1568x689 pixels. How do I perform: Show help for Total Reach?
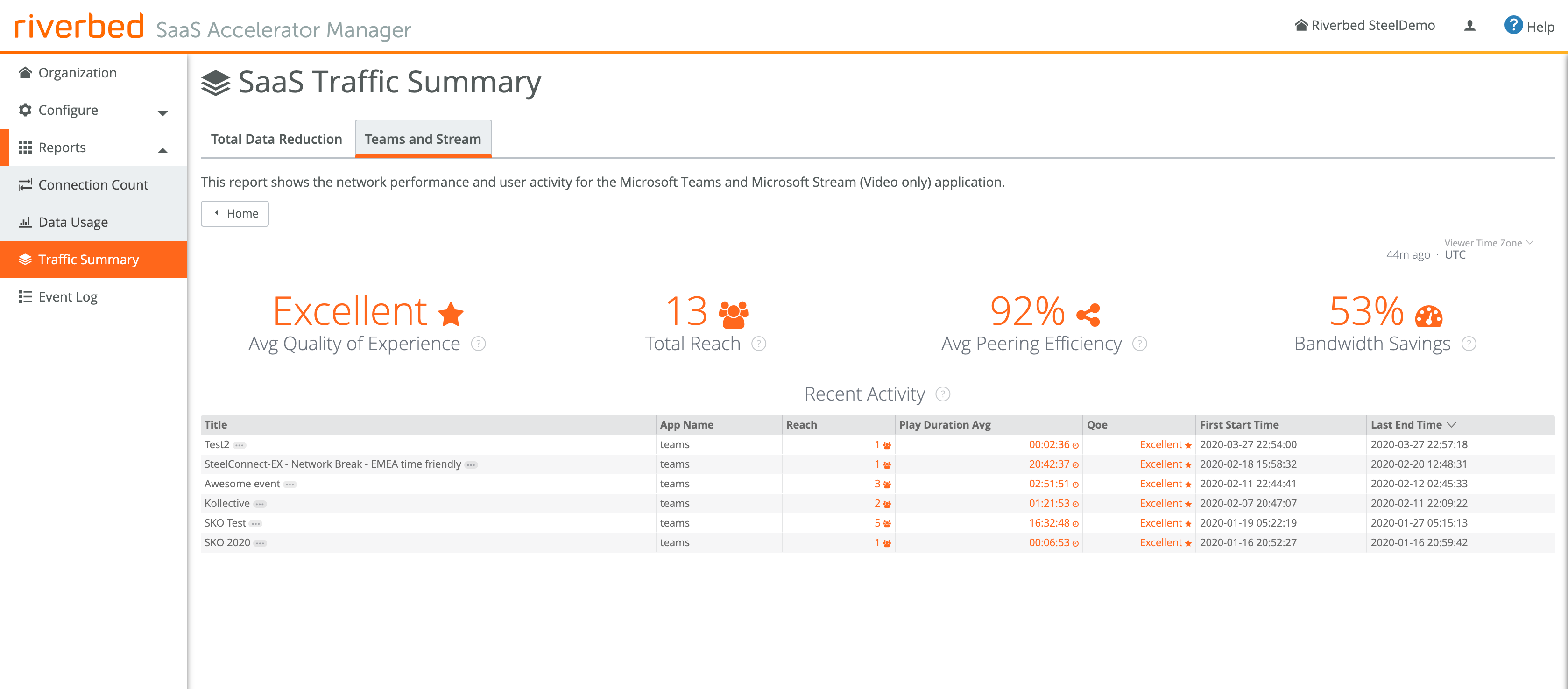point(758,344)
